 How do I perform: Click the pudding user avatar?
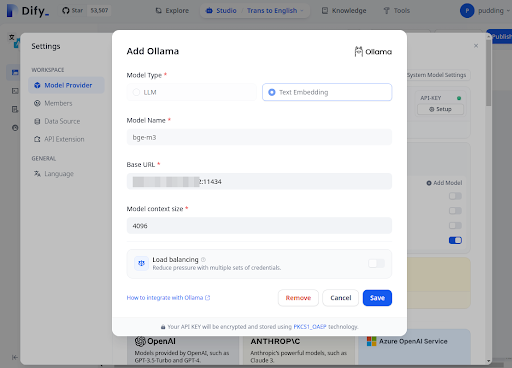click(467, 11)
